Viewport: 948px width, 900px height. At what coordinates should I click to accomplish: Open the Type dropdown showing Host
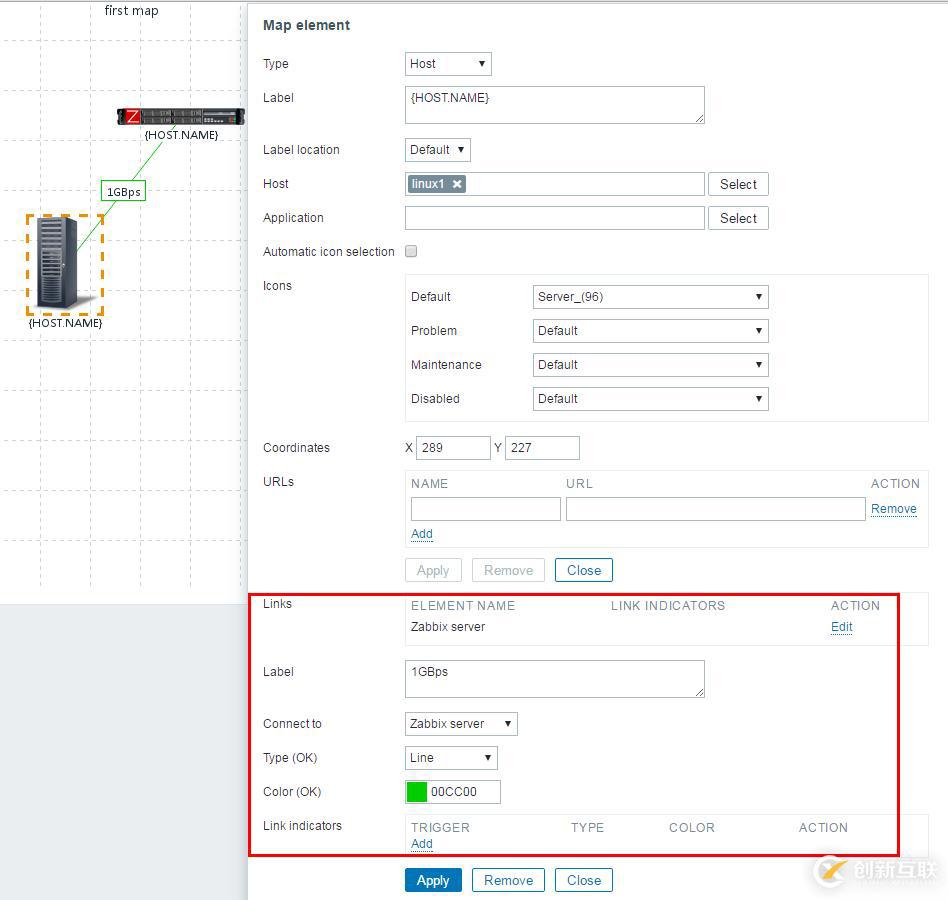[x=448, y=63]
